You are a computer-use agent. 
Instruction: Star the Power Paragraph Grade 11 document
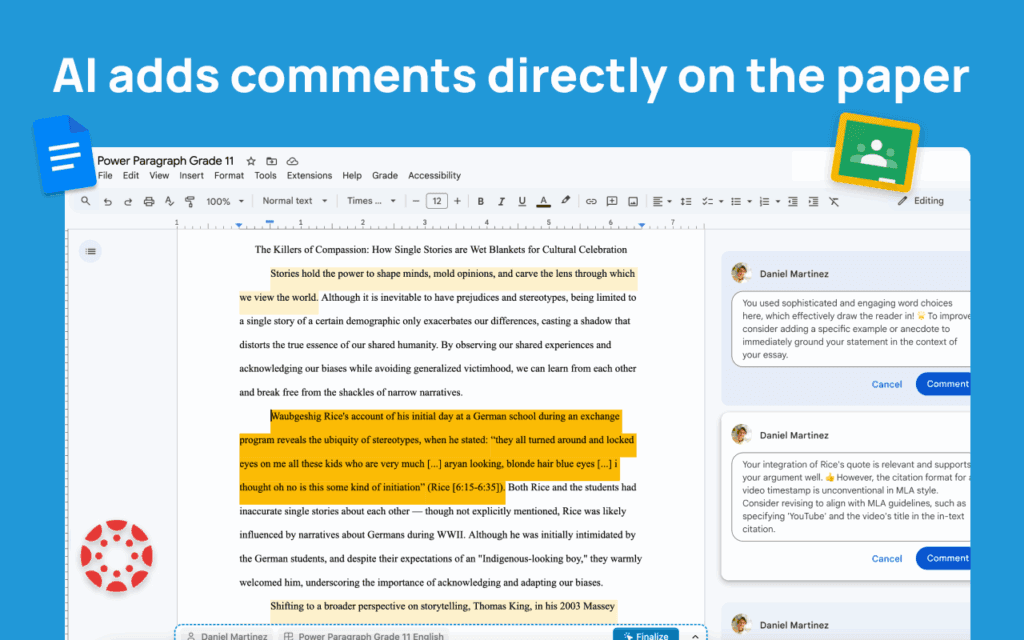point(251,161)
